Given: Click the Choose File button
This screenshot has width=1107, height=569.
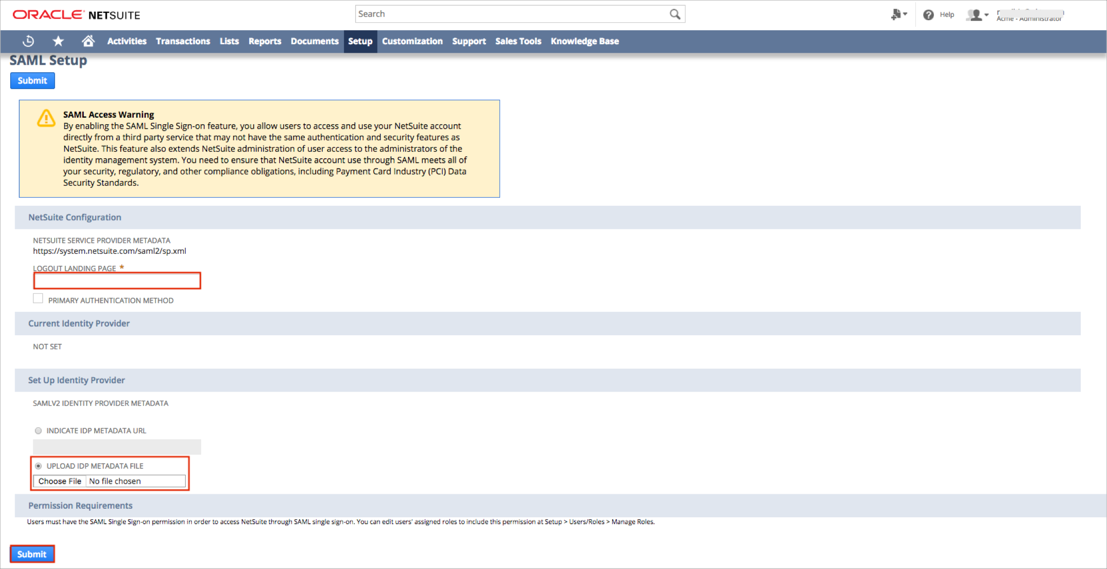Looking at the screenshot, I should (x=60, y=481).
